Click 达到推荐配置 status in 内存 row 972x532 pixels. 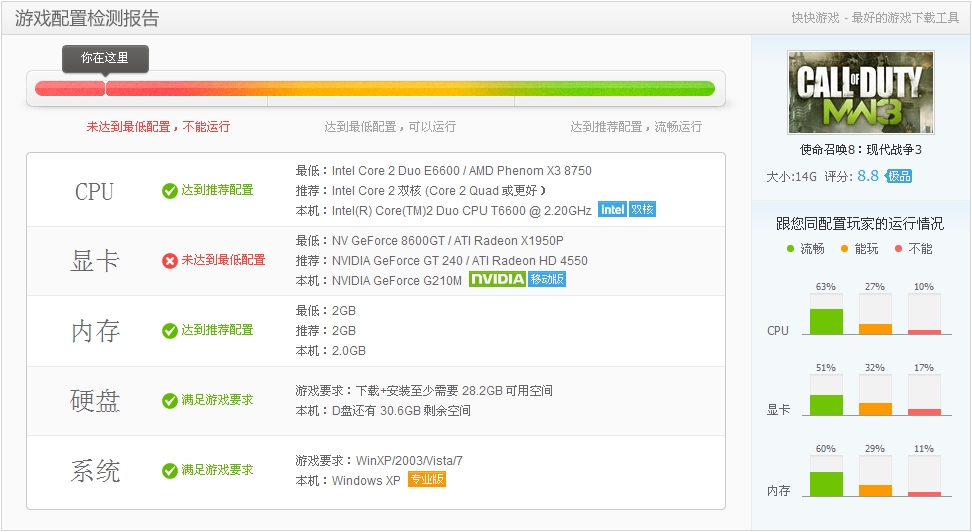217,330
